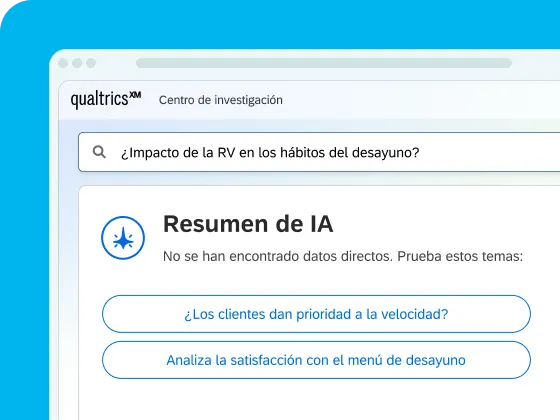The height and width of the screenshot is (420, 560).
Task: Click the AI sparkle summary icon
Action: pos(123,238)
